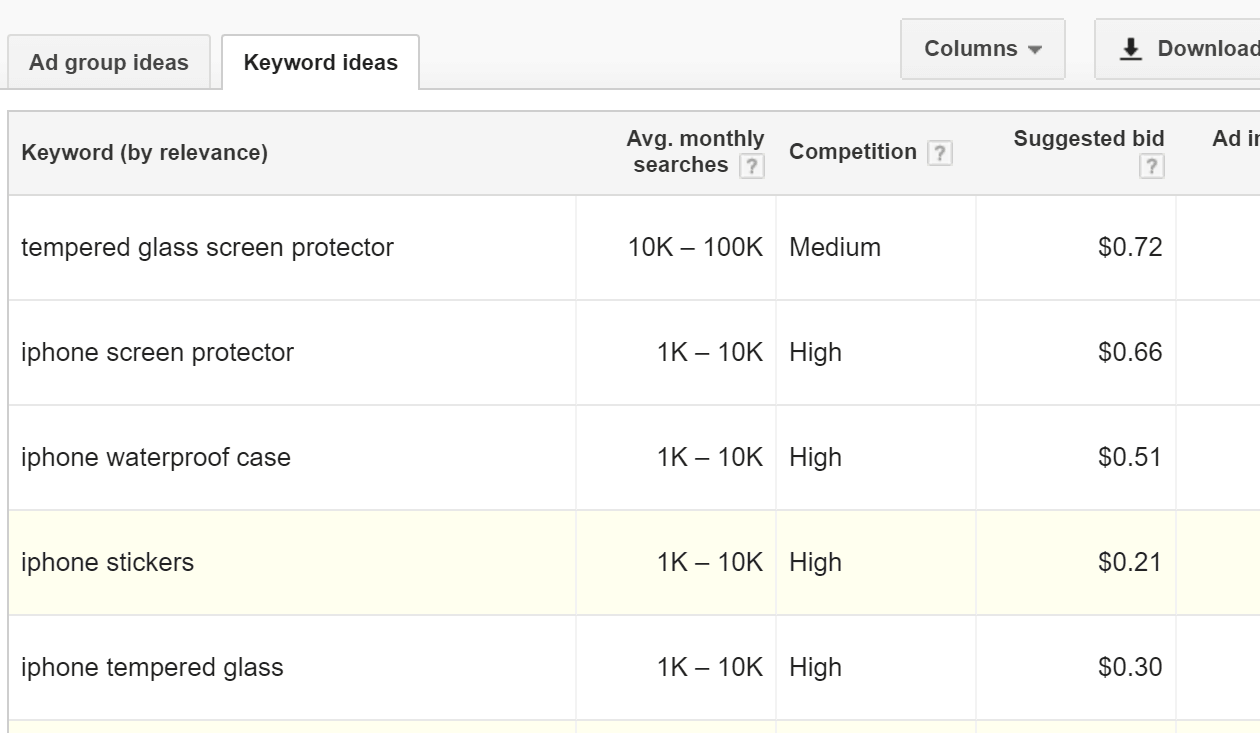Select the Keyword ideas tab
Image resolution: width=1260 pixels, height=733 pixels.
pos(321,62)
